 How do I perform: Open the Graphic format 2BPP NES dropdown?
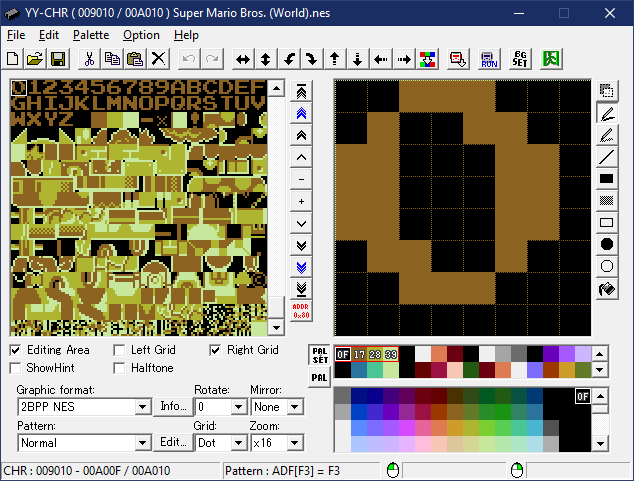coord(143,407)
